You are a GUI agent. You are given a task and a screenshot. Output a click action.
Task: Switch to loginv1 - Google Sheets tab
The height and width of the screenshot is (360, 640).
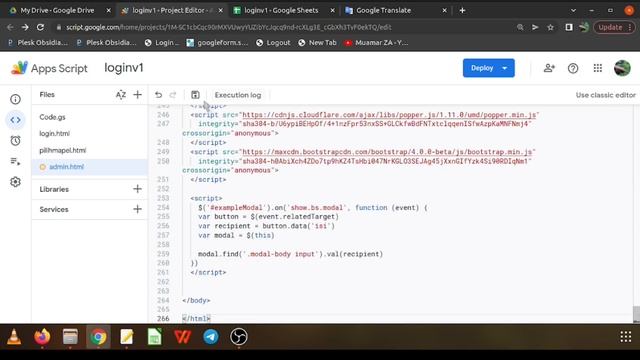(281, 11)
